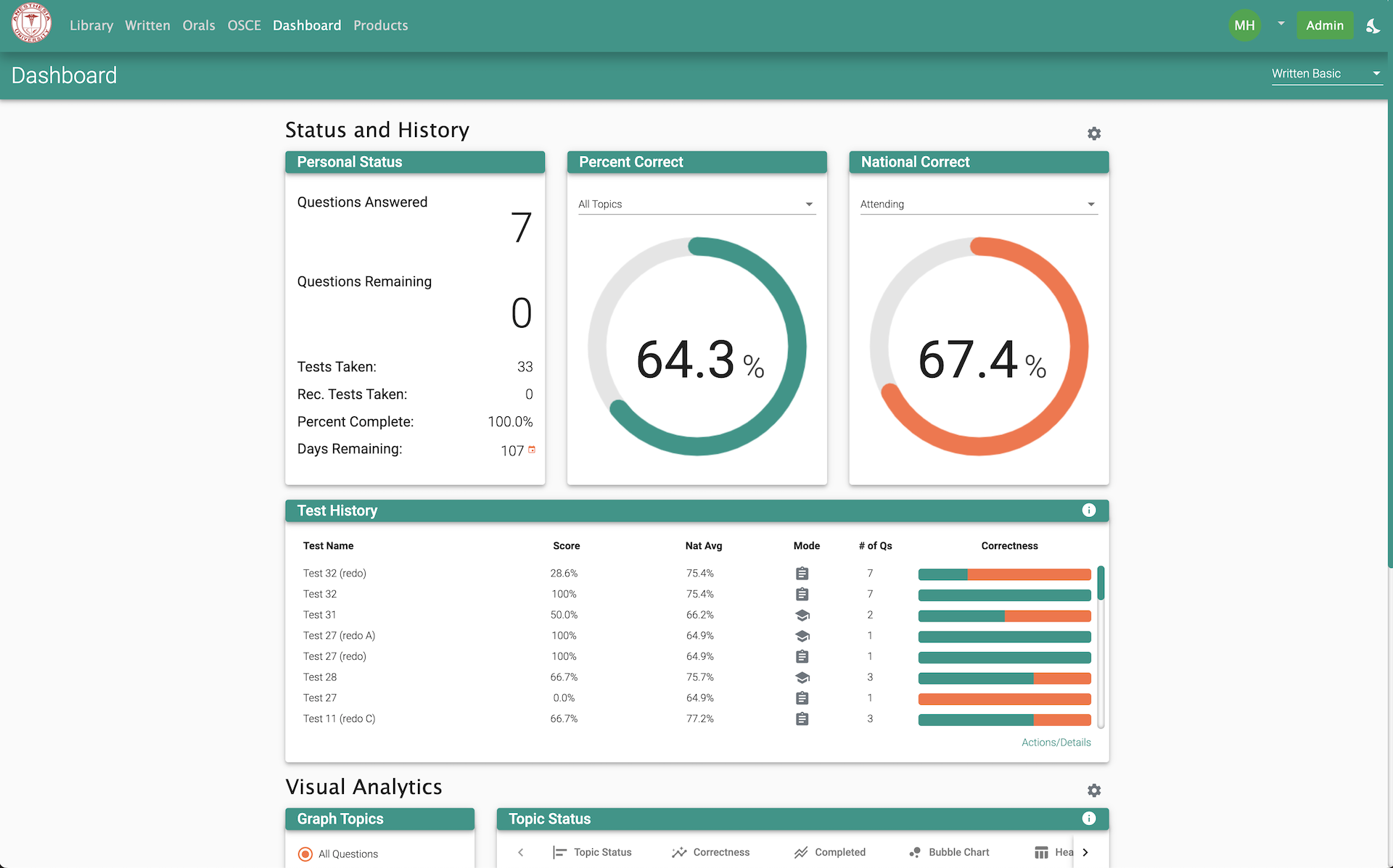Viewport: 1393px width, 868px height.
Task: Expand the Written Basic selector
Action: (1326, 74)
